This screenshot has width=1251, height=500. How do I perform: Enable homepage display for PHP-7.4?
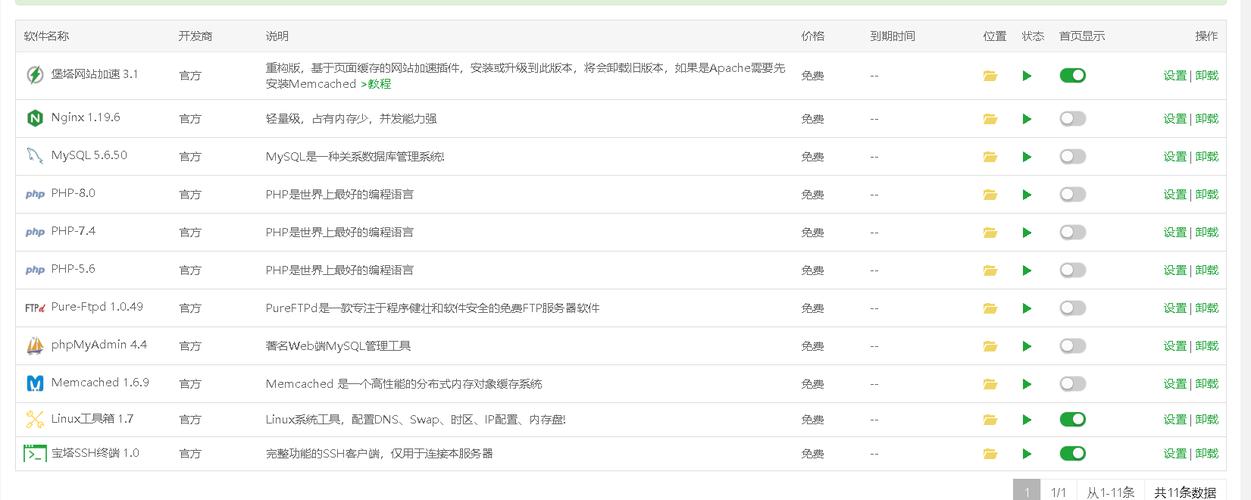[1073, 233]
